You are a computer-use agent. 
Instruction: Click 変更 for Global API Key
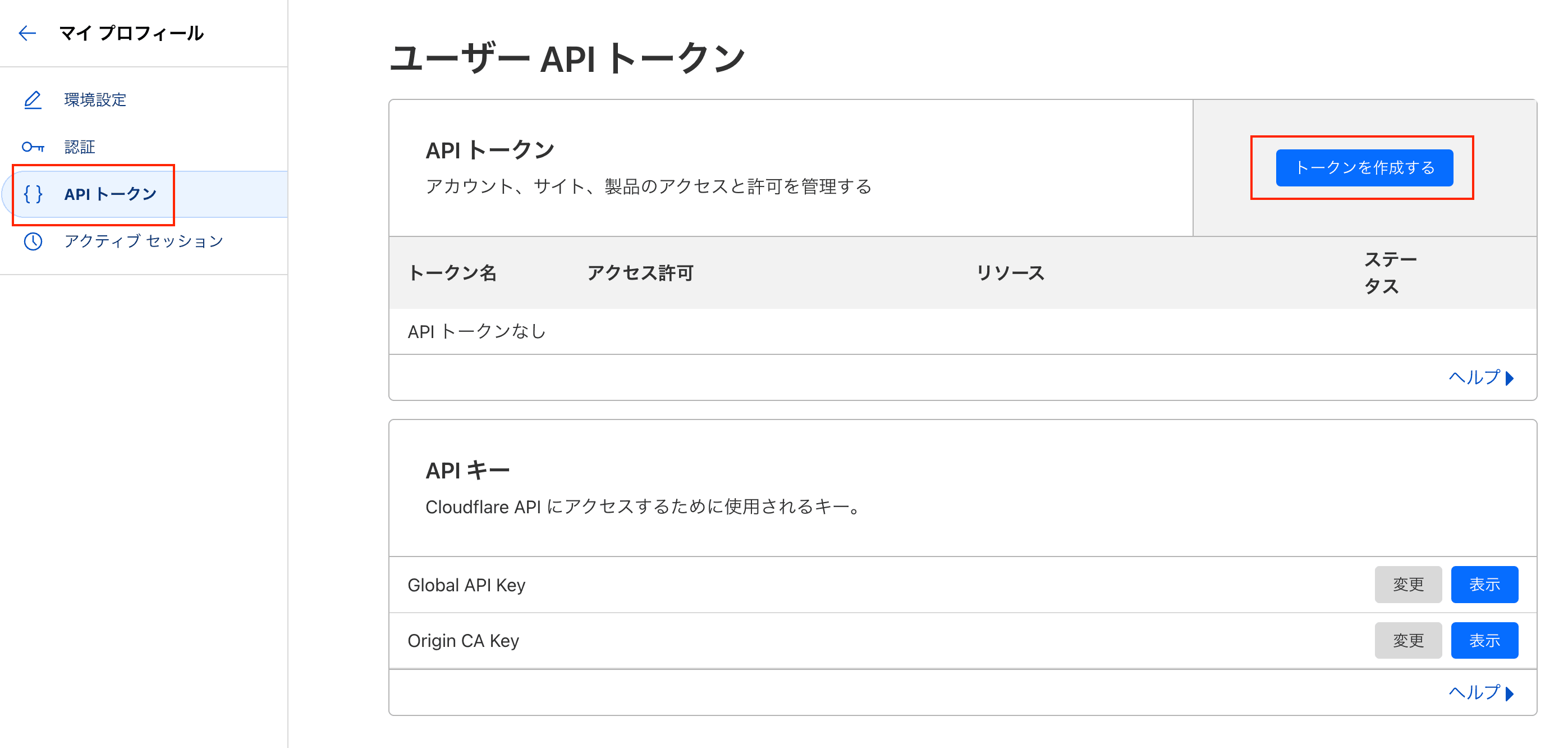coord(1407,585)
